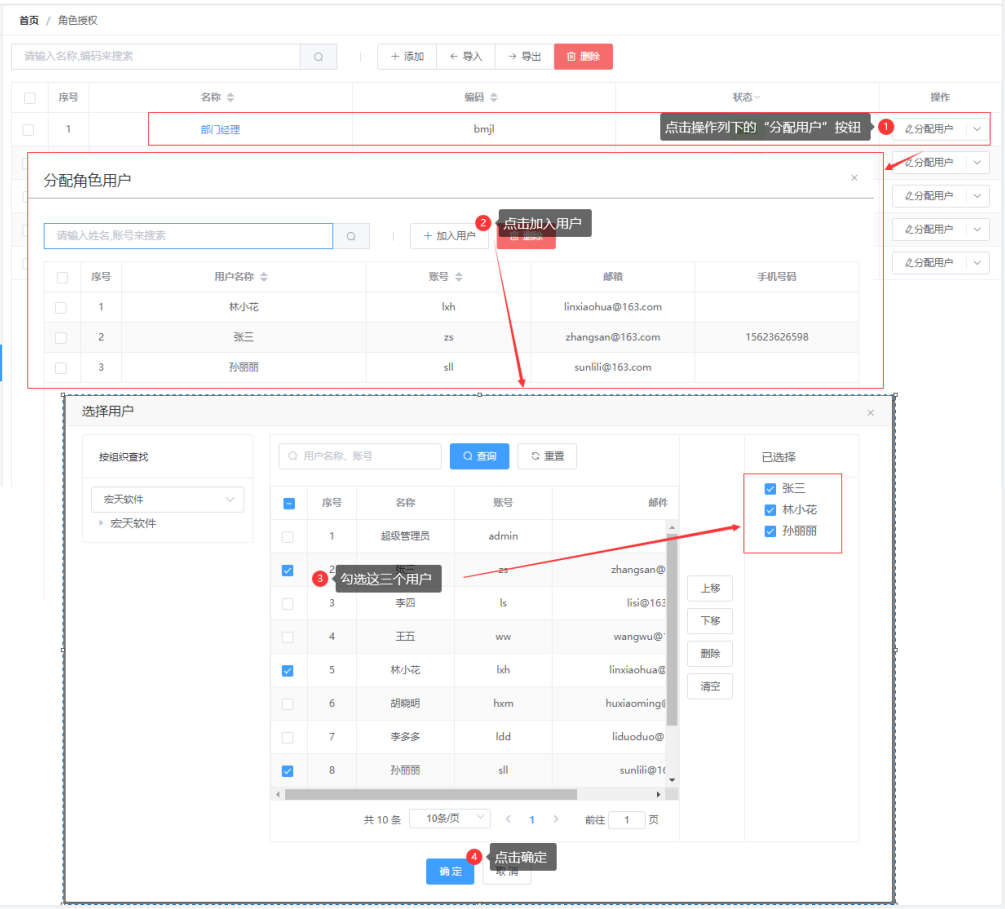1005x909 pixels.
Task: Check the 部门经理 row checkbox
Action: [28, 129]
